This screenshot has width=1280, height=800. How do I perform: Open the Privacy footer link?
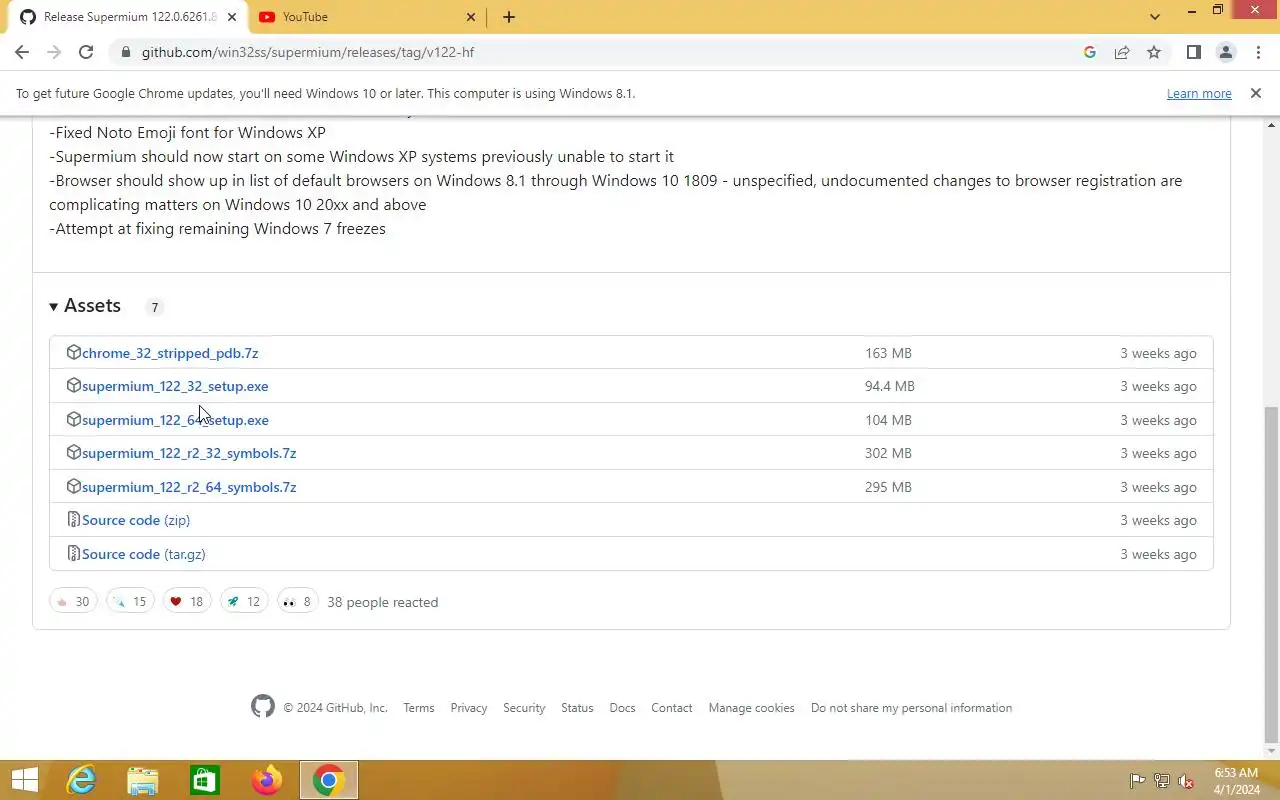click(x=469, y=708)
